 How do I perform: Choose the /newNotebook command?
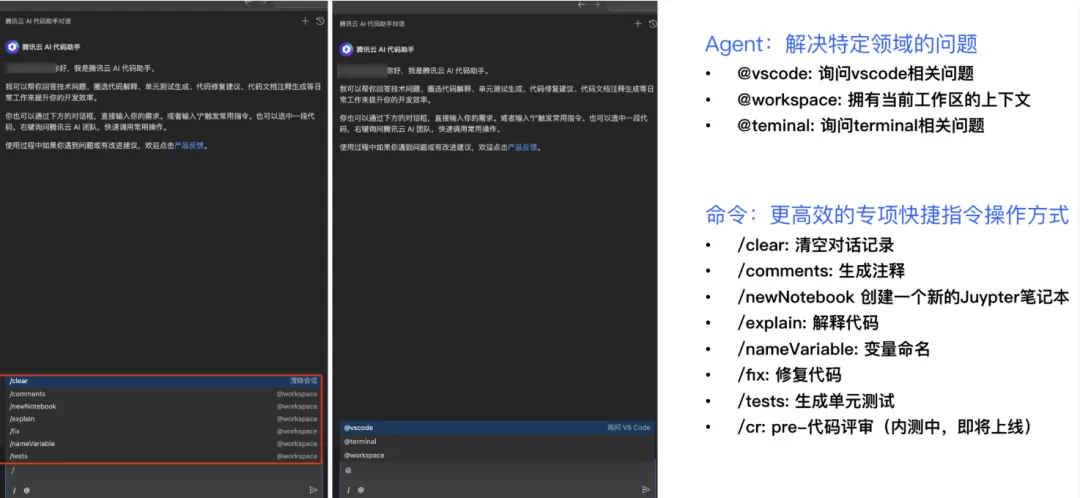pyautogui.click(x=163, y=406)
